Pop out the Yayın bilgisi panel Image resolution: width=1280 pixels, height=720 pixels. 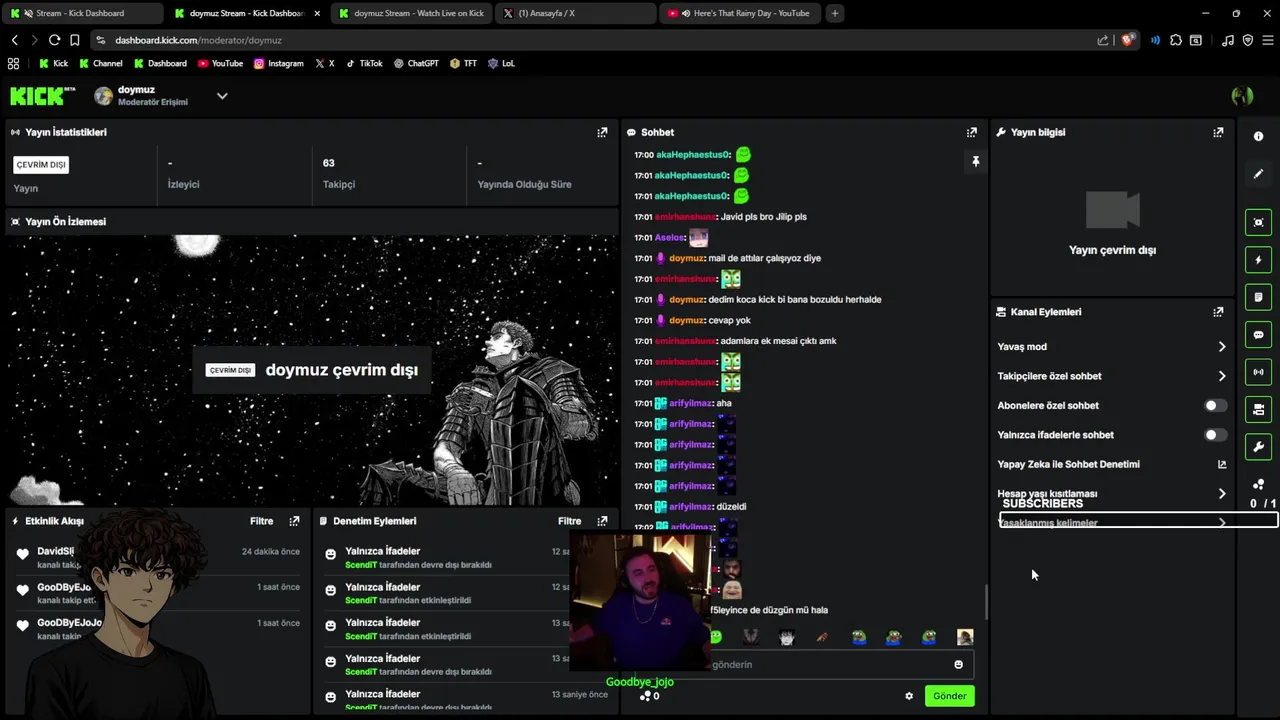[1218, 132]
